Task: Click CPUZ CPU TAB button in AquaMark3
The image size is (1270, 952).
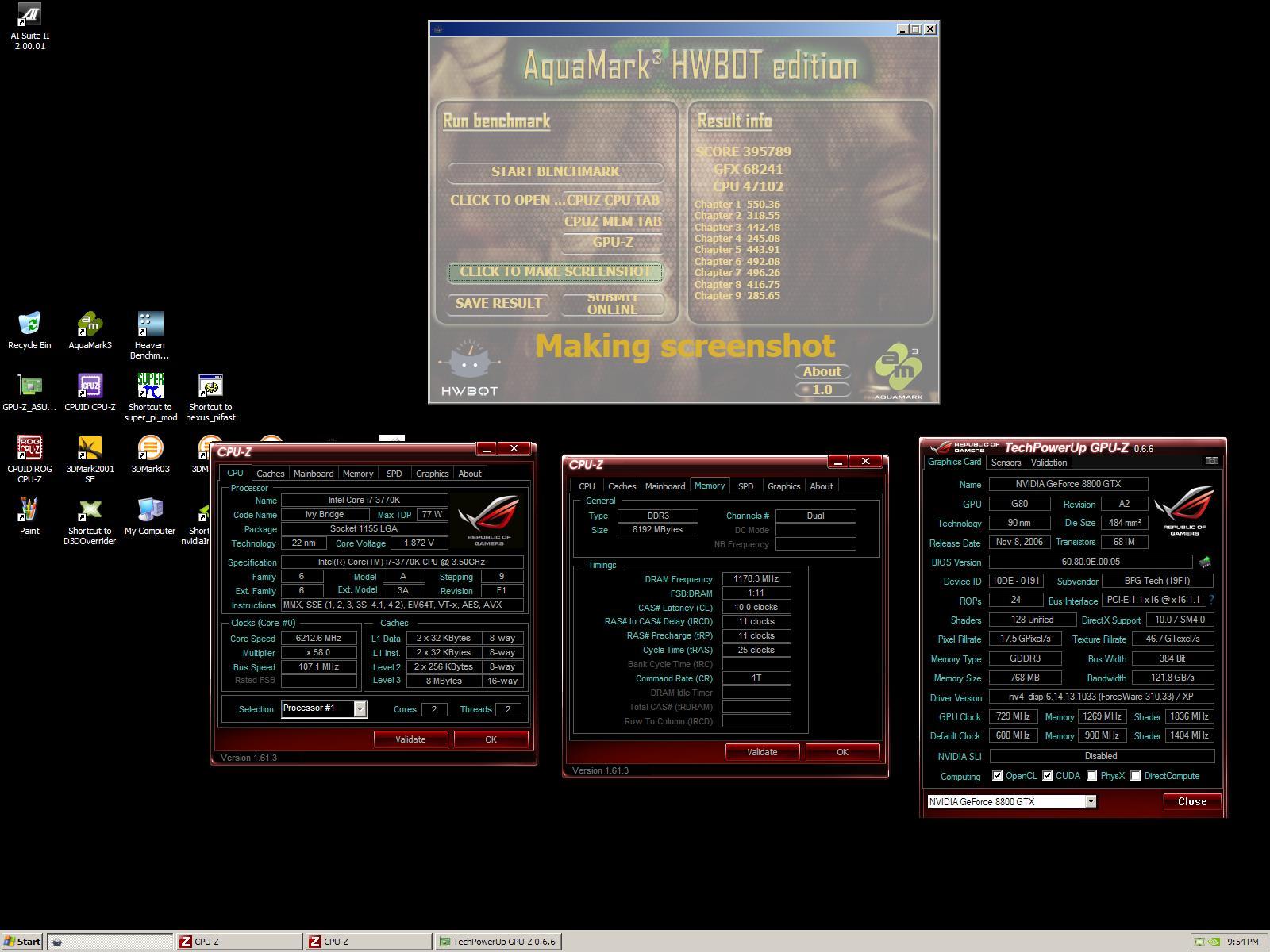Action: (613, 201)
